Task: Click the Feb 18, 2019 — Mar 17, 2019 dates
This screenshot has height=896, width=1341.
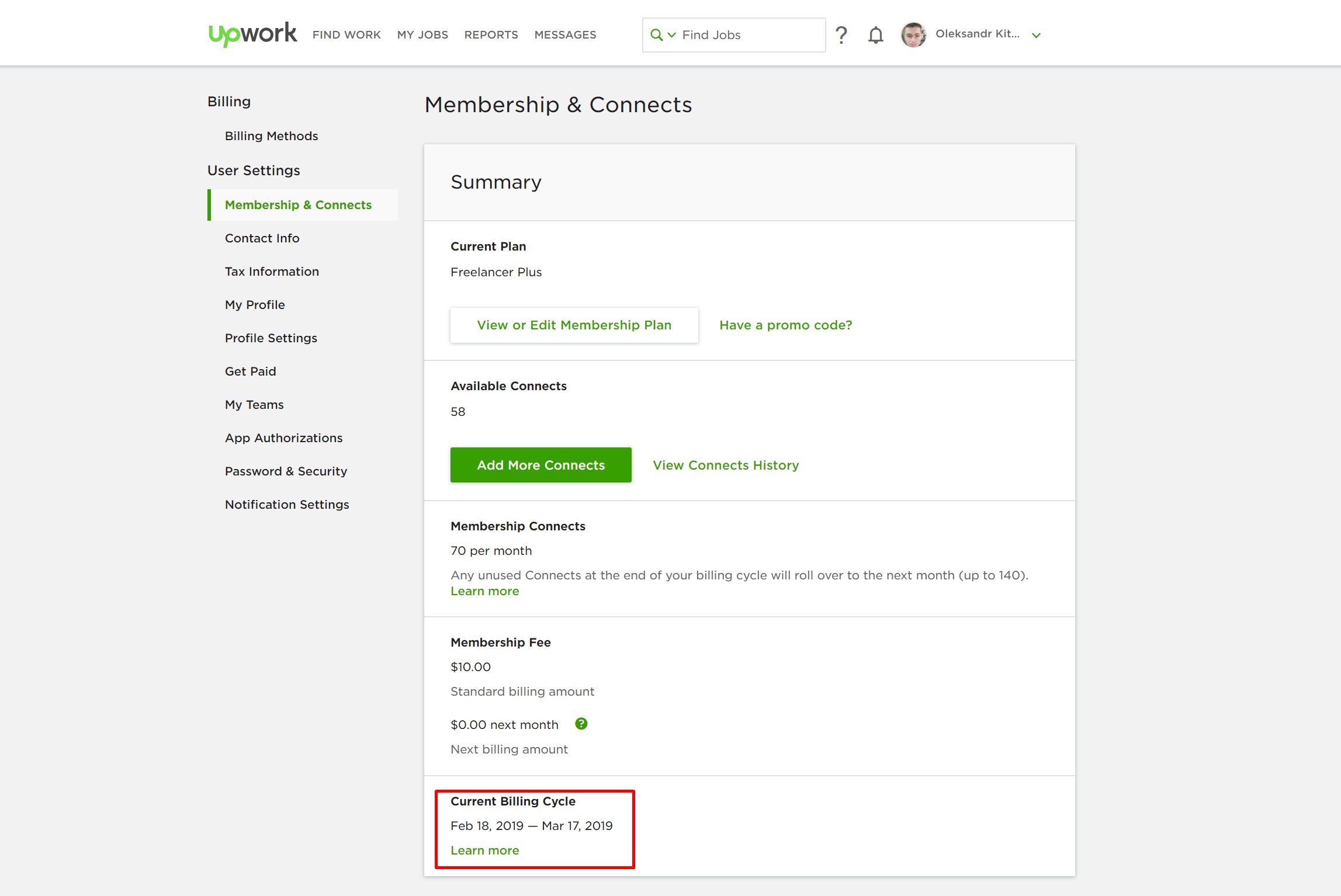Action: (531, 826)
